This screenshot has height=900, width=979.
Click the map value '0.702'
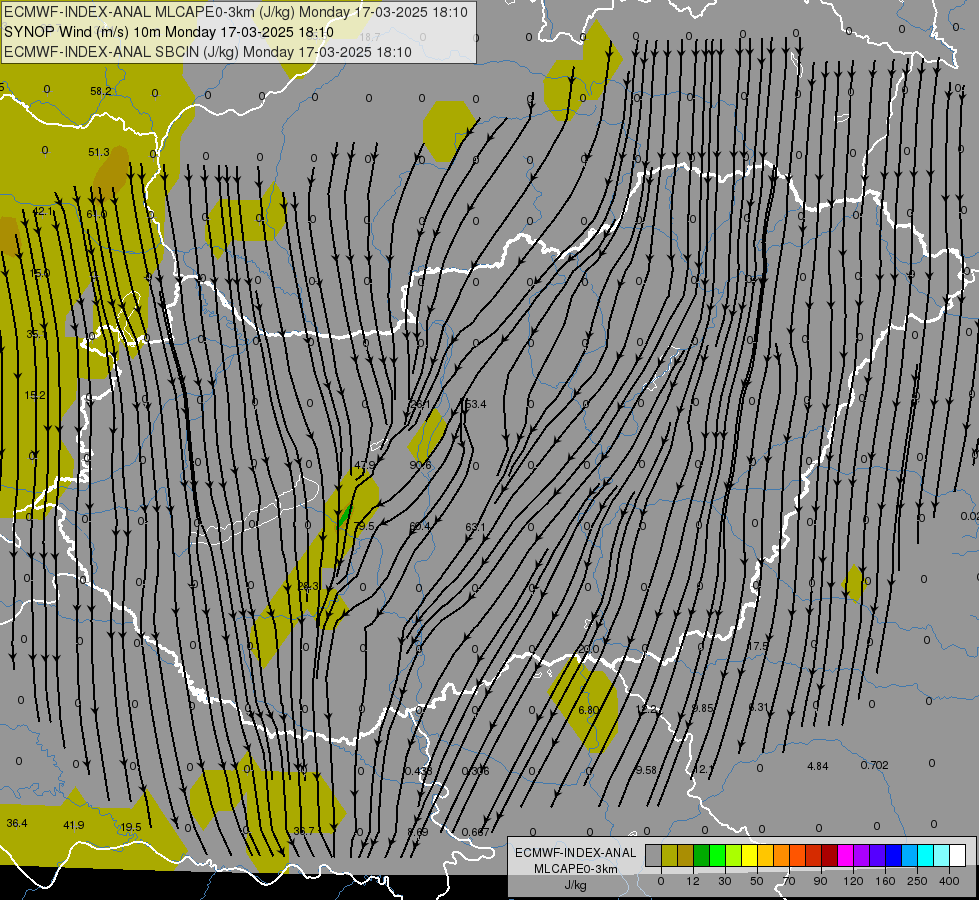coord(874,765)
